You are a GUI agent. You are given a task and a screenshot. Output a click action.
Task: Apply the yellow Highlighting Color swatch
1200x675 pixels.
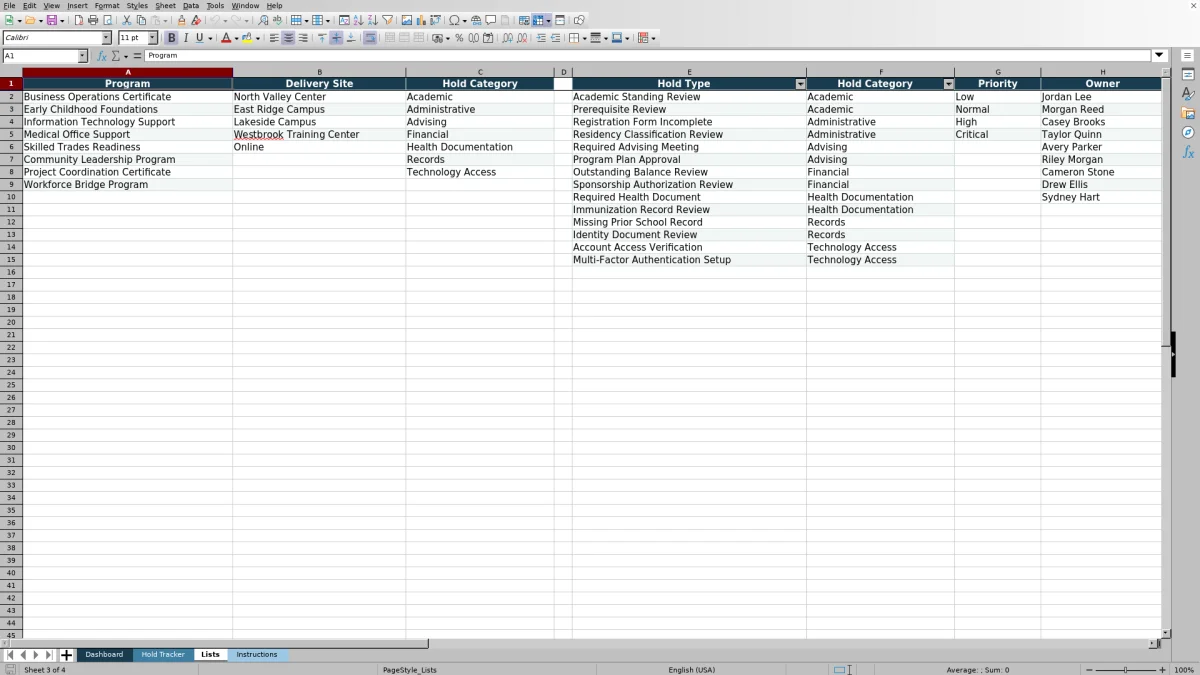(x=246, y=38)
